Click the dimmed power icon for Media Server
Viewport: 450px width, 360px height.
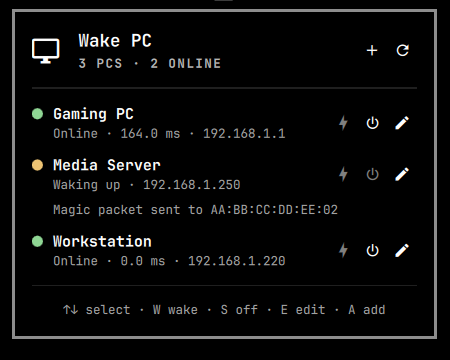[372, 174]
